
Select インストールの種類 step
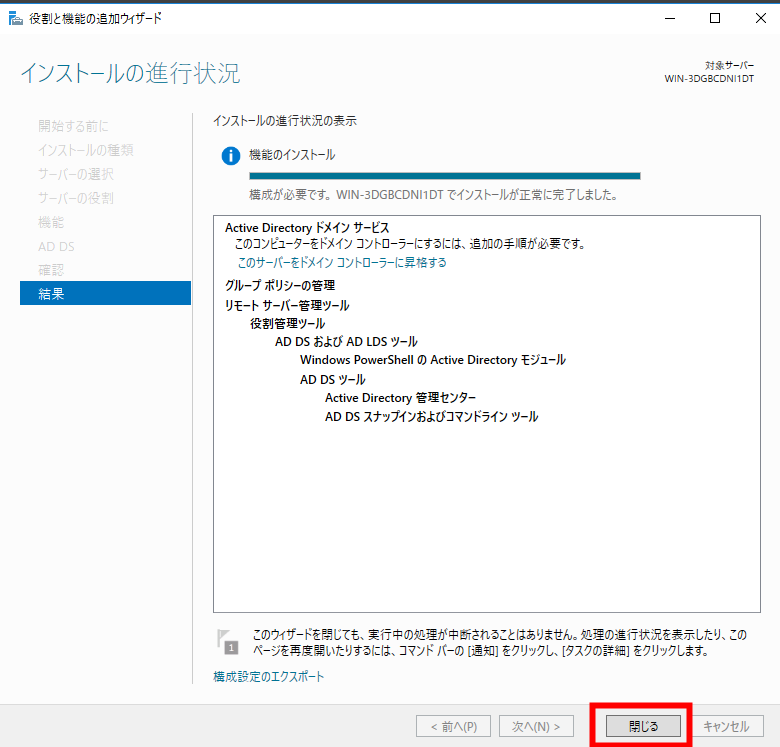tap(86, 150)
